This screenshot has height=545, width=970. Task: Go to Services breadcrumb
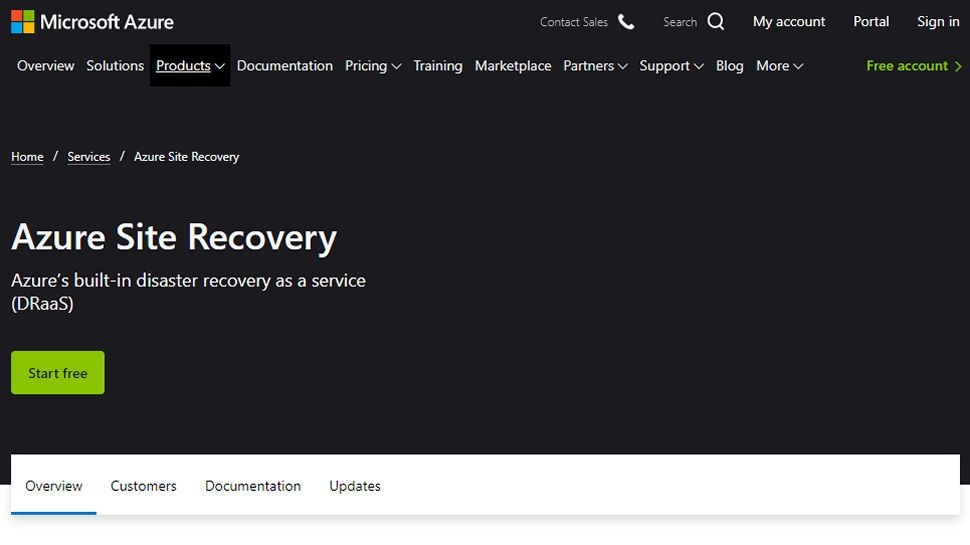(x=88, y=157)
